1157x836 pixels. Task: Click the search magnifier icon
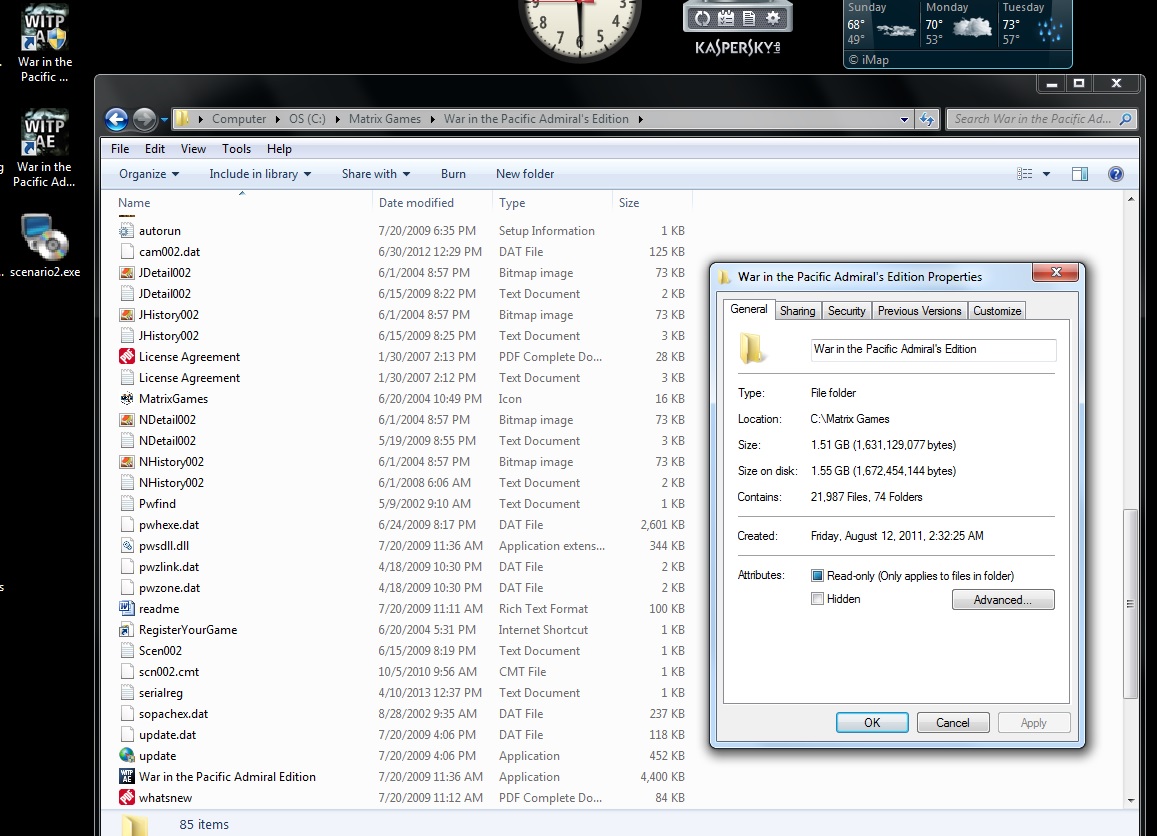click(1125, 119)
